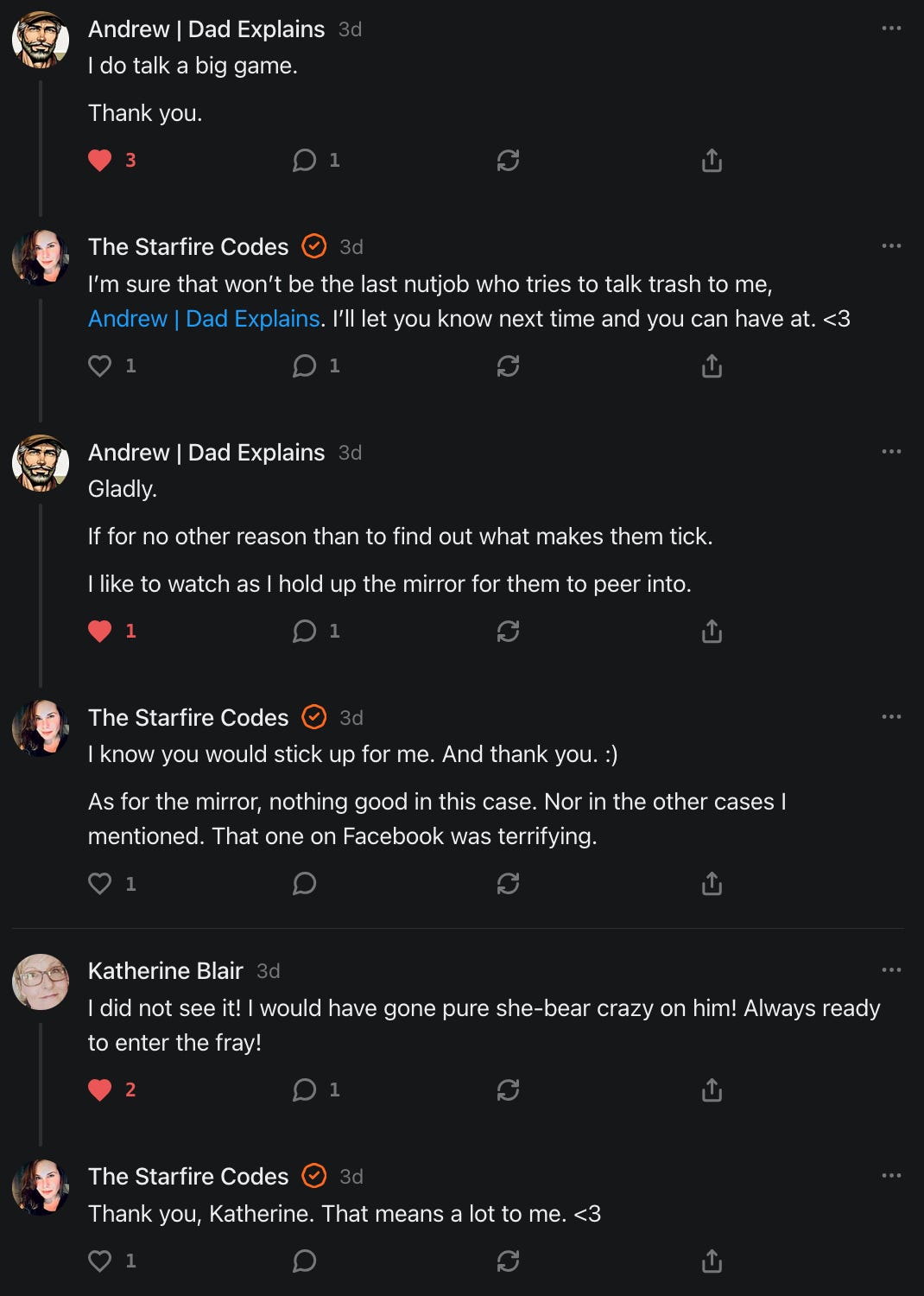
Task: Share Andrew's "Gladly" comment
Action: pos(712,632)
